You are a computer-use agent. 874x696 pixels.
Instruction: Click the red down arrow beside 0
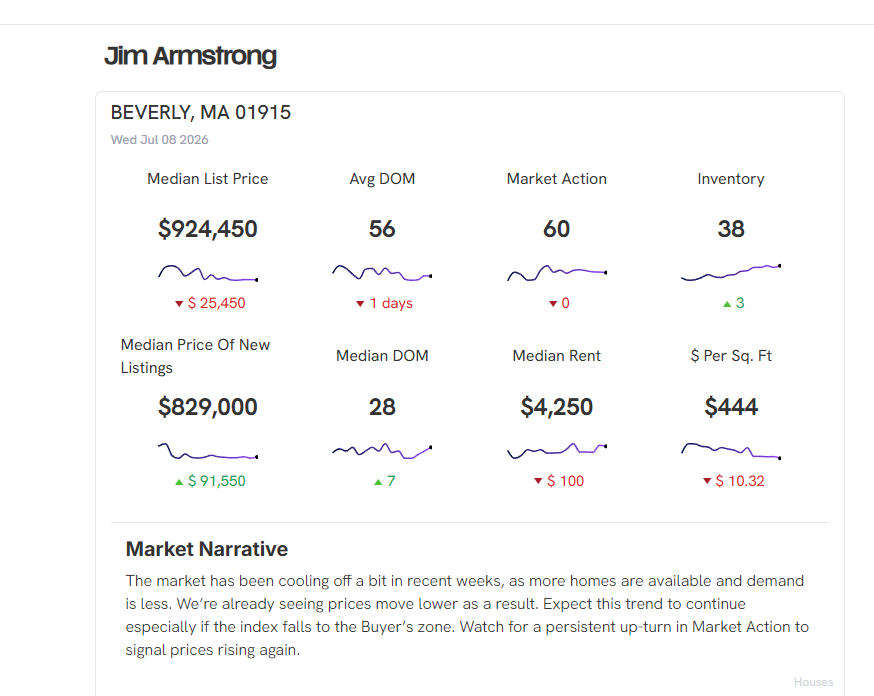553,304
